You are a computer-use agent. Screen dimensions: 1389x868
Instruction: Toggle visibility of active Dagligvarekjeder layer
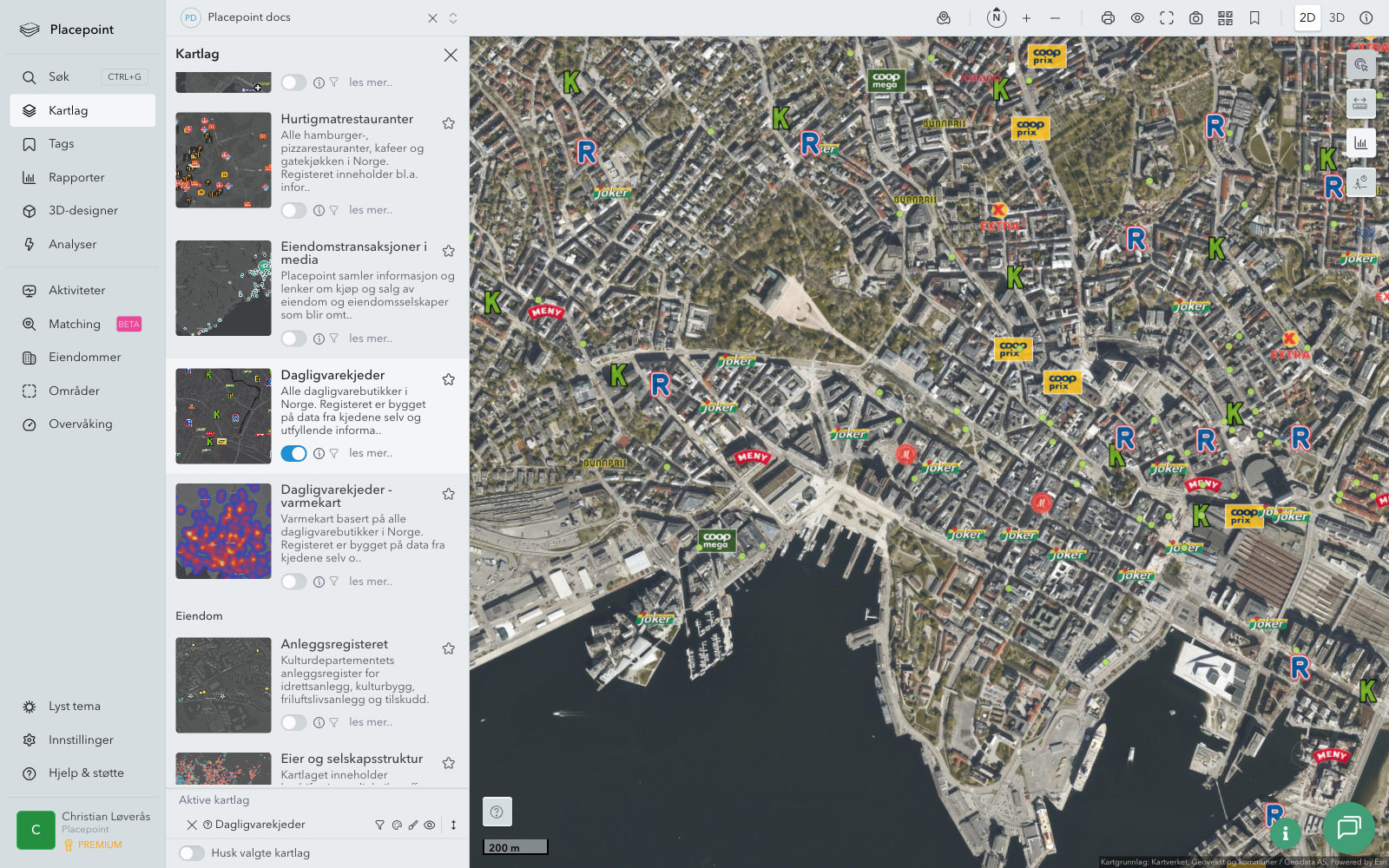click(430, 825)
